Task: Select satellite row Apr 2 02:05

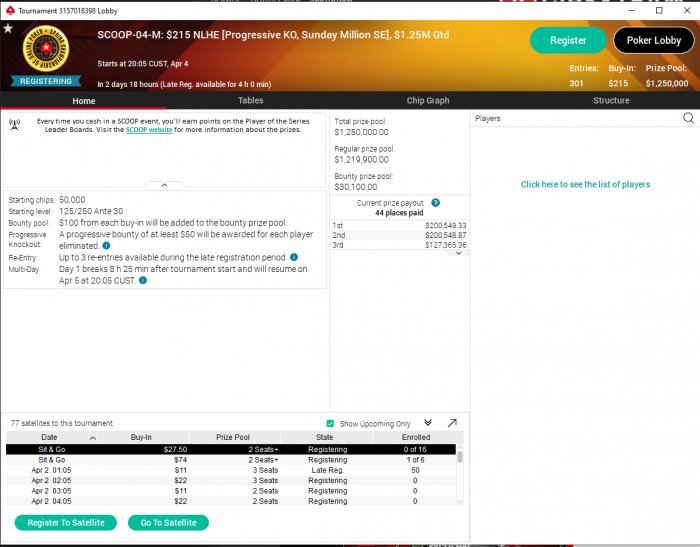Action: 231,480
